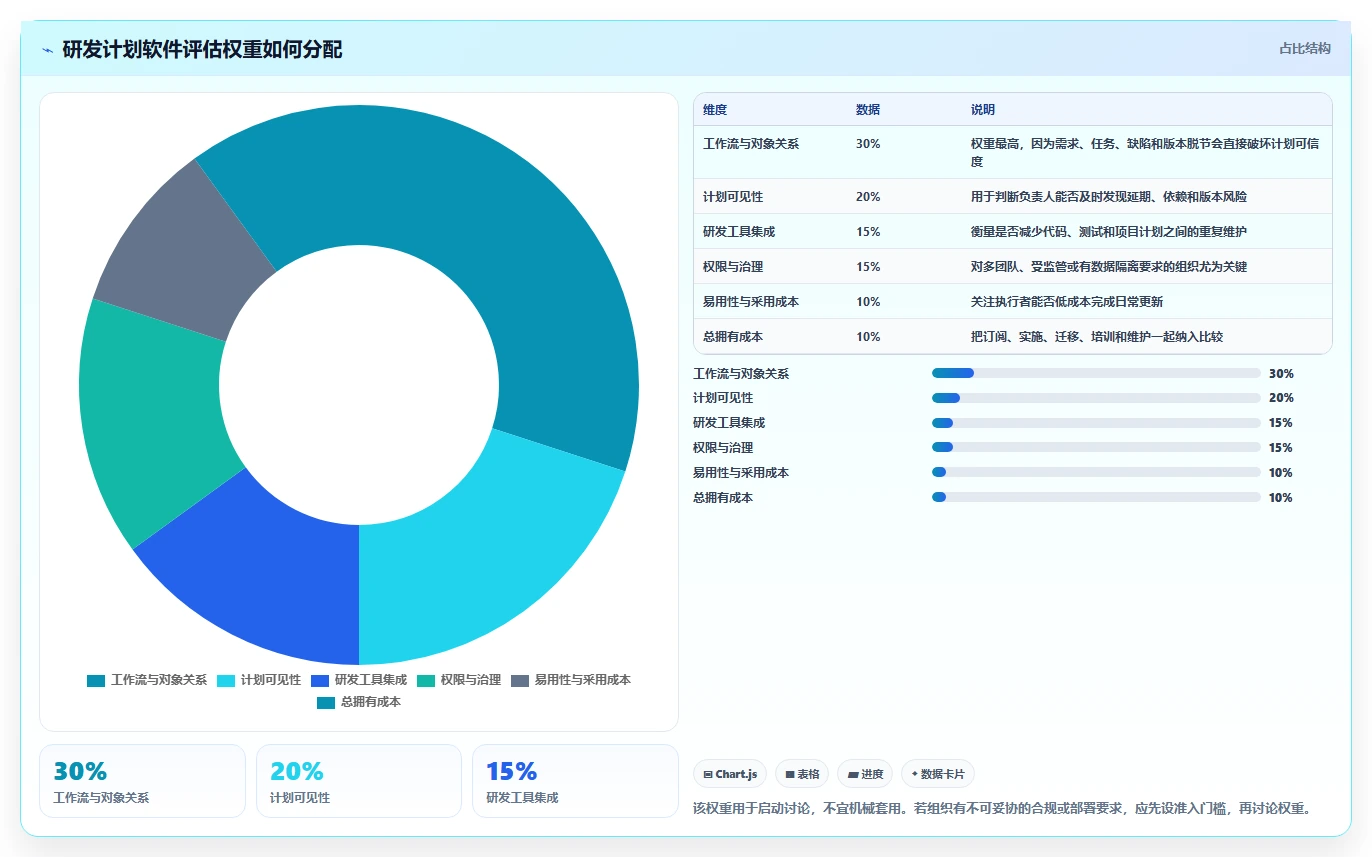
Task: Click the description starting with 权重最高
Action: (x=1145, y=153)
